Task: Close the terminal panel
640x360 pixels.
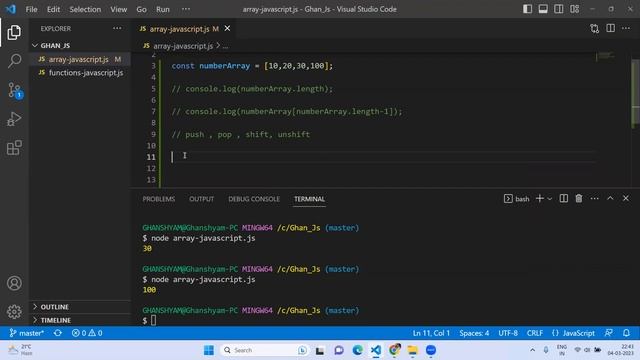Action: (626, 198)
